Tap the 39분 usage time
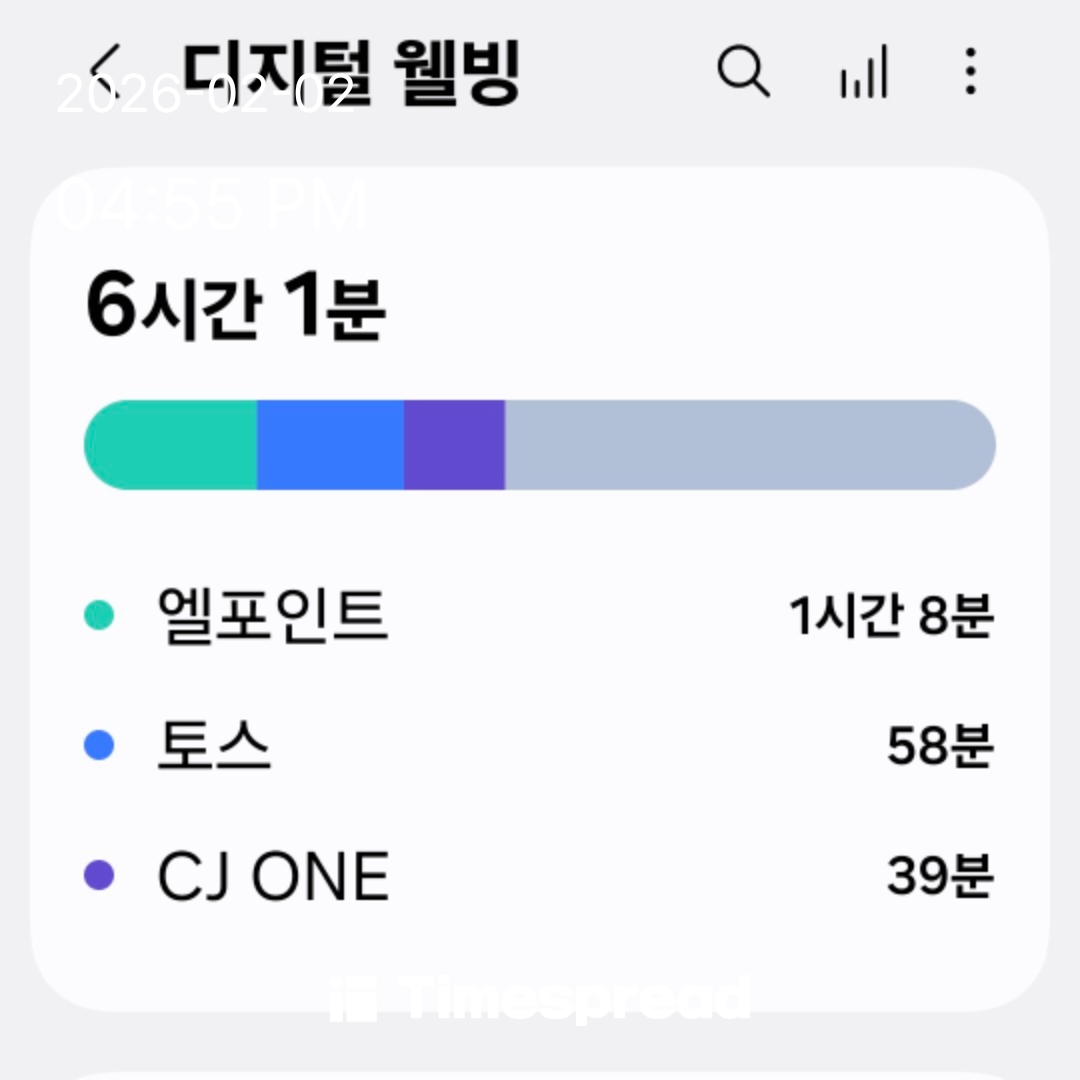1080x1080 pixels. (939, 877)
